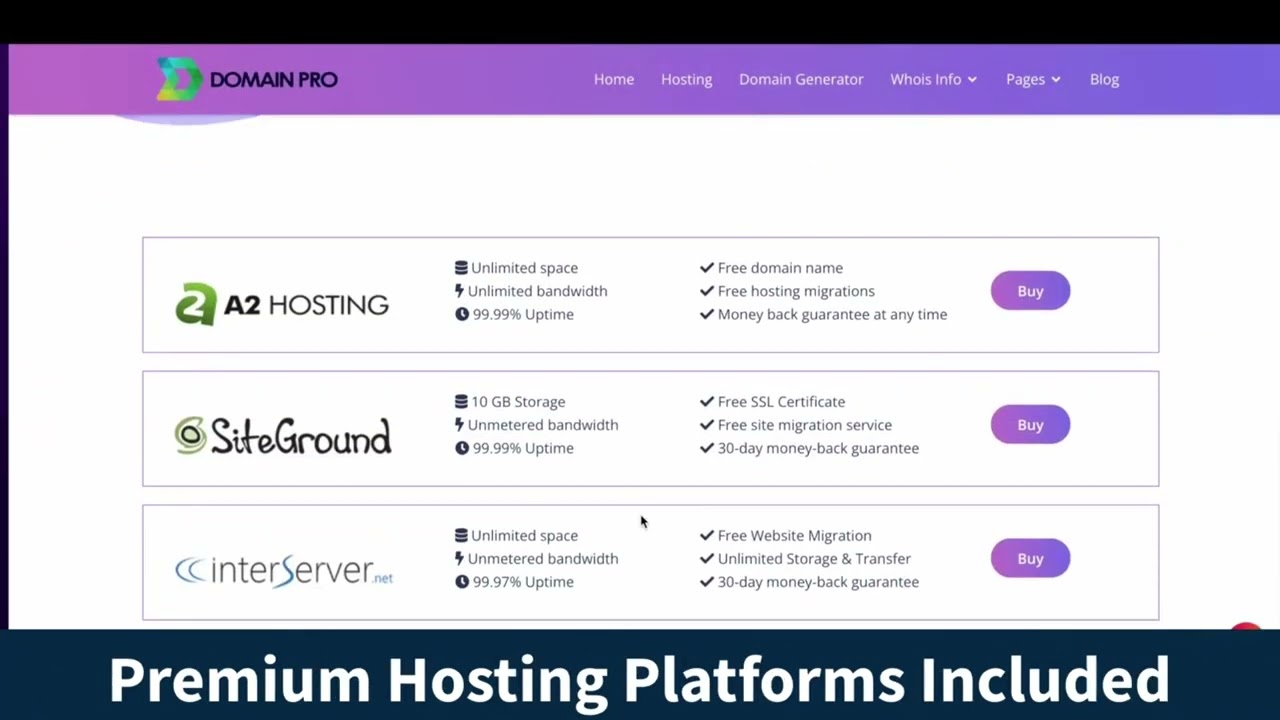Open Domain Generator in navigation
1280x720 pixels.
[x=801, y=79]
